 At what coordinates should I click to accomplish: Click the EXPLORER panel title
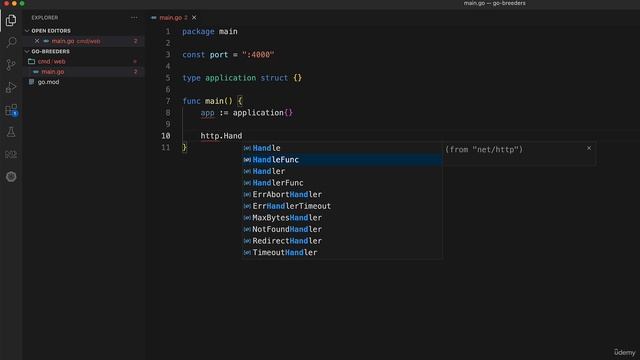tap(45, 18)
